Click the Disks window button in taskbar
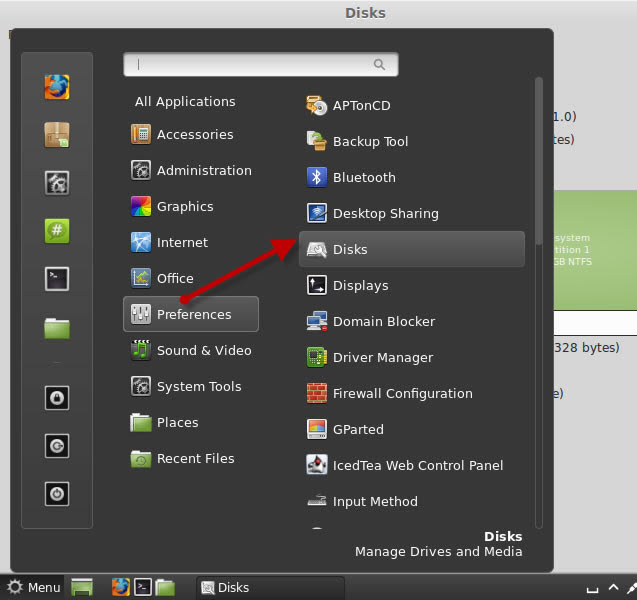637x600 pixels. click(x=271, y=587)
